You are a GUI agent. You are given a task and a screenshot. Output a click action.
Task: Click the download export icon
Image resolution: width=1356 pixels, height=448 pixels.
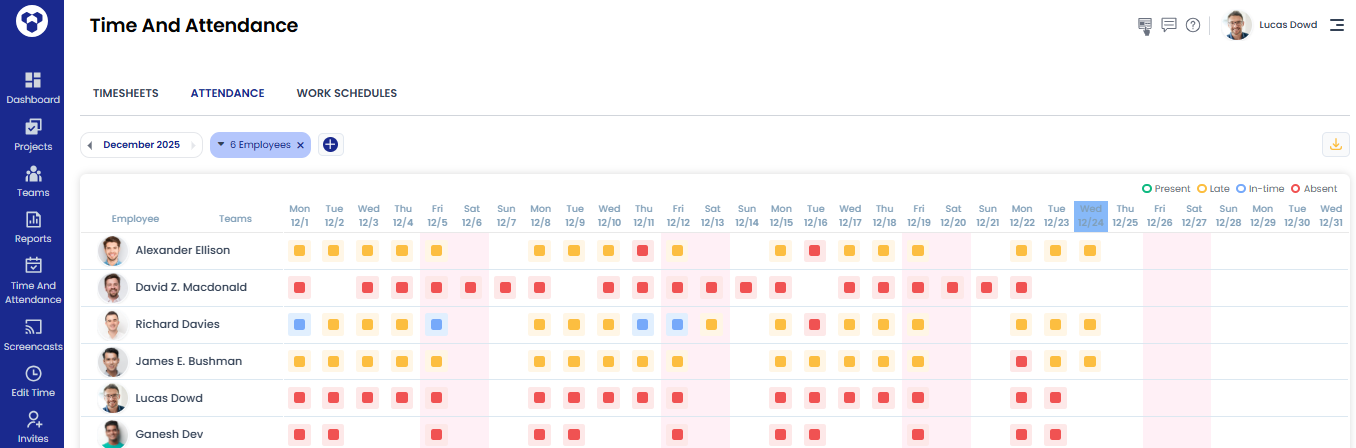coord(1335,145)
